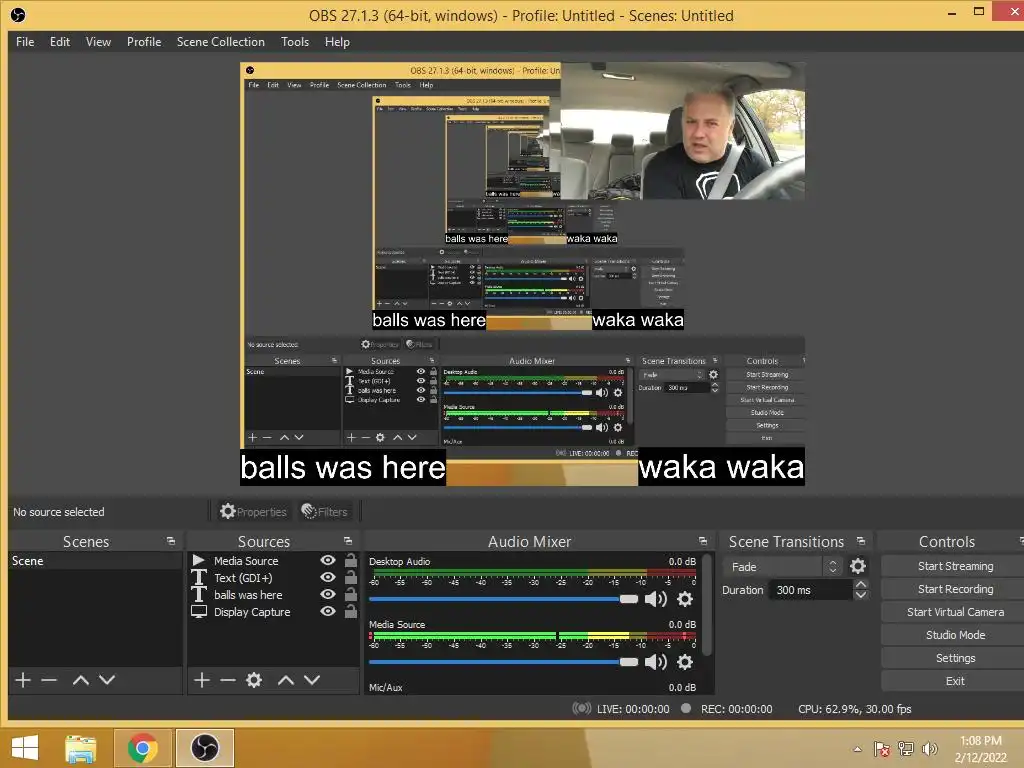Add a new source with plus icon
Viewport: 1024px width, 768px height.
pos(202,680)
